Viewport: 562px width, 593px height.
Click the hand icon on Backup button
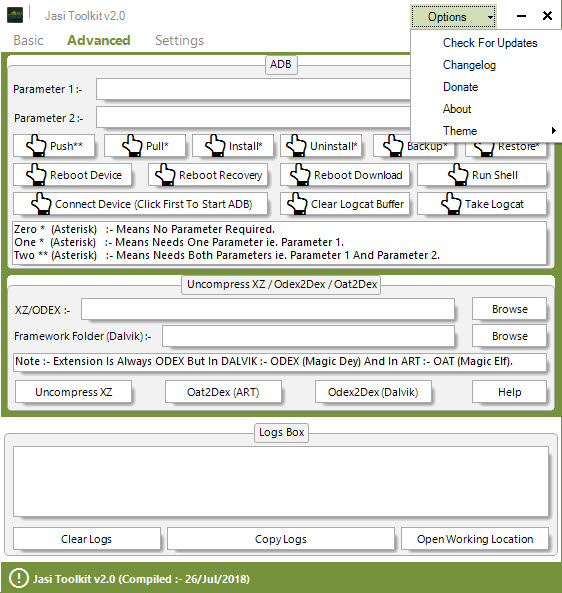click(393, 146)
